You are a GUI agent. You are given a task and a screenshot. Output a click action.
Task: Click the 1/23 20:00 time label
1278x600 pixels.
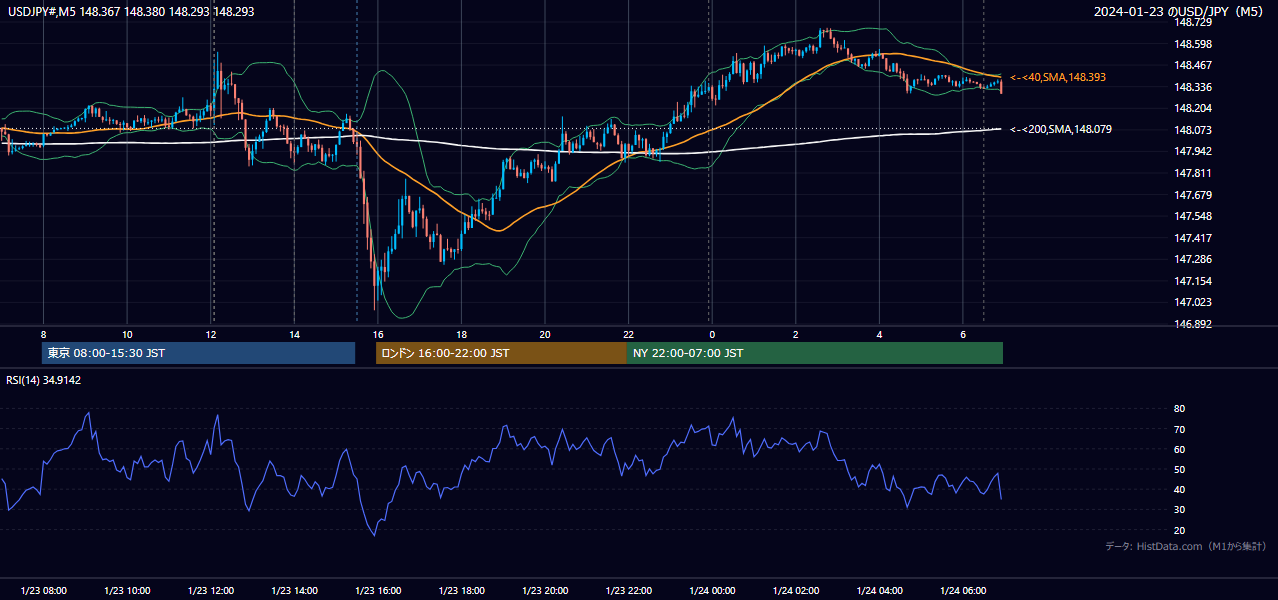coord(545,591)
